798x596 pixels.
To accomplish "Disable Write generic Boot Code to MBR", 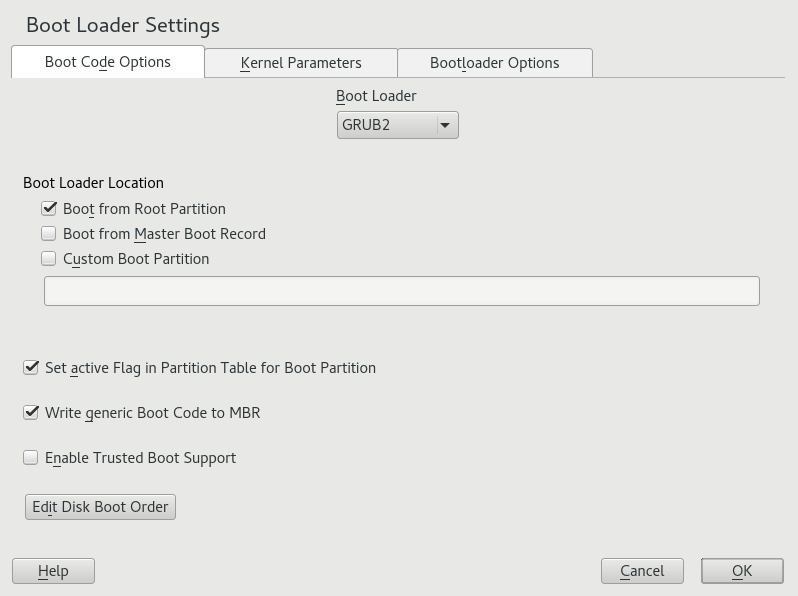I will pyautogui.click(x=31, y=413).
